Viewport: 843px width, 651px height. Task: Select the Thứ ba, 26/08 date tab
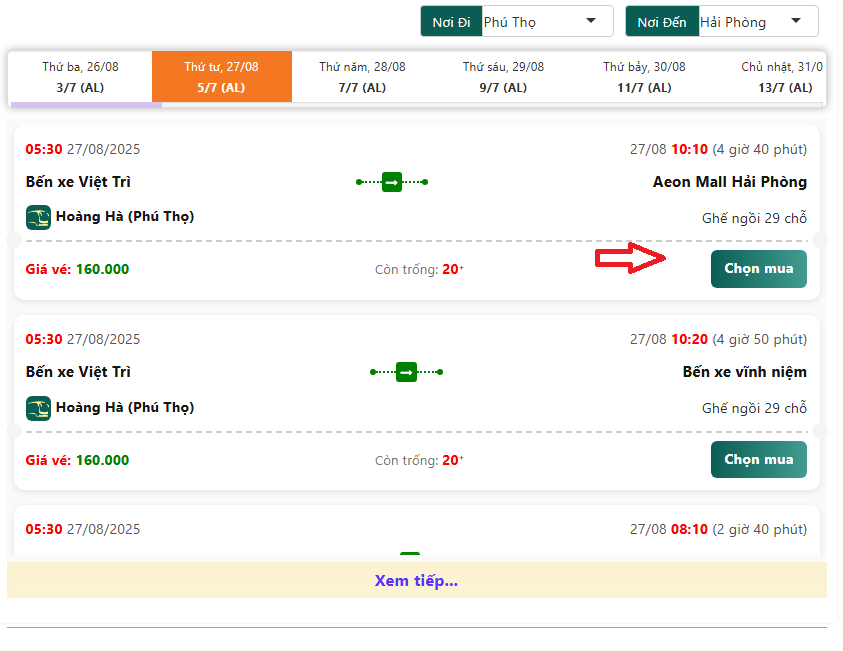coord(80,77)
